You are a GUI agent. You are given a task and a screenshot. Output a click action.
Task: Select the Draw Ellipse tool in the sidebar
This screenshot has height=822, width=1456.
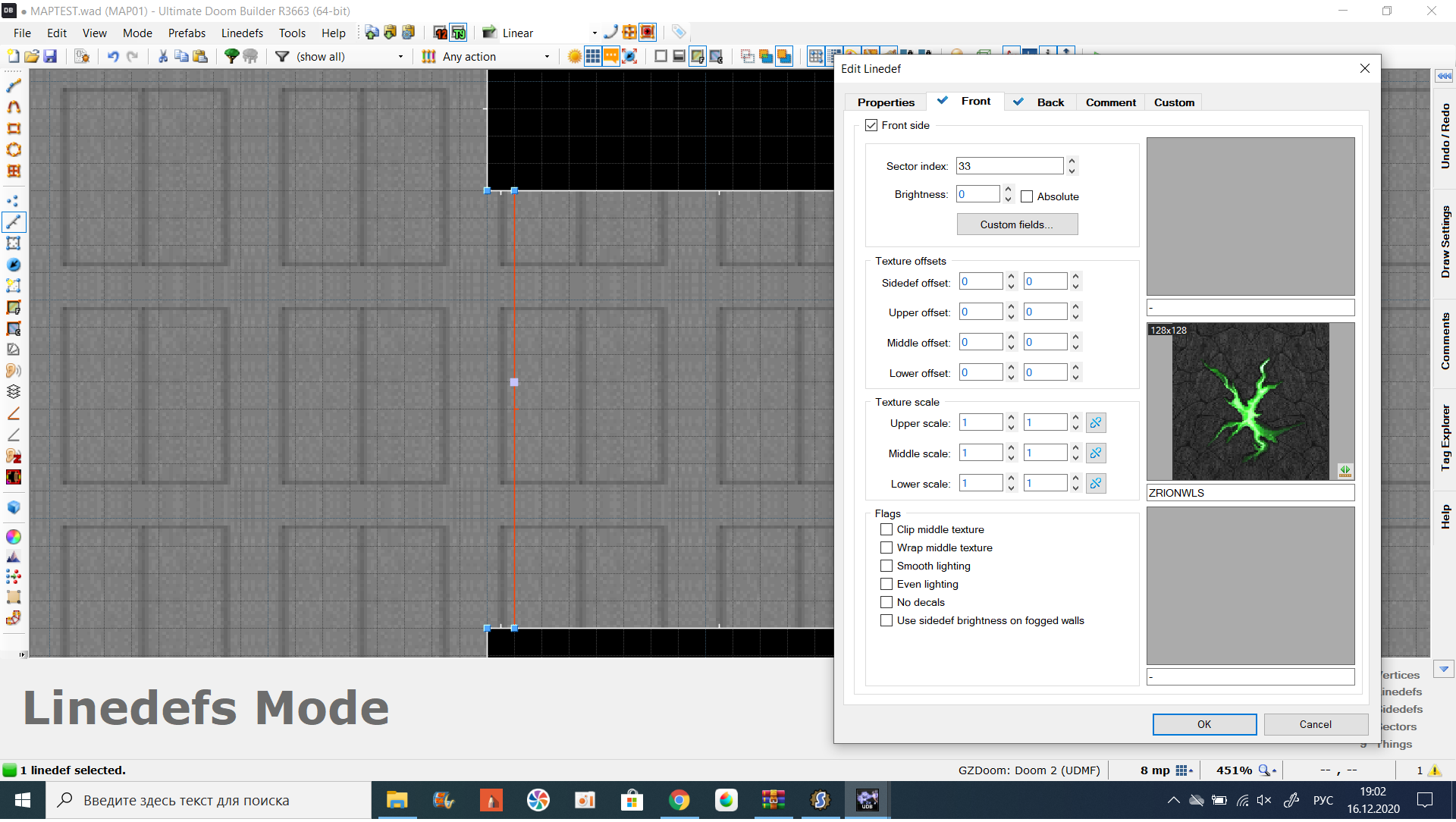pos(14,149)
